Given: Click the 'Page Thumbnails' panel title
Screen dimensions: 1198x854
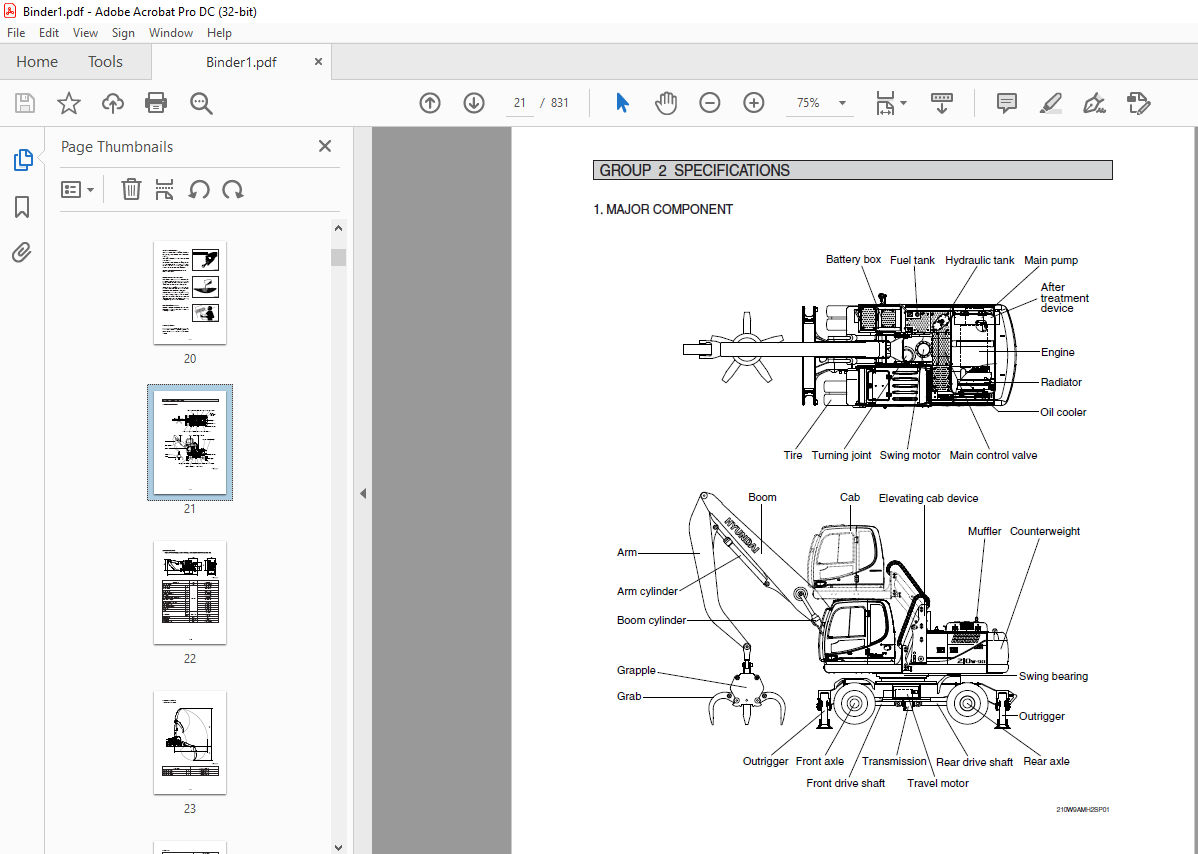Looking at the screenshot, I should pyautogui.click(x=117, y=147).
